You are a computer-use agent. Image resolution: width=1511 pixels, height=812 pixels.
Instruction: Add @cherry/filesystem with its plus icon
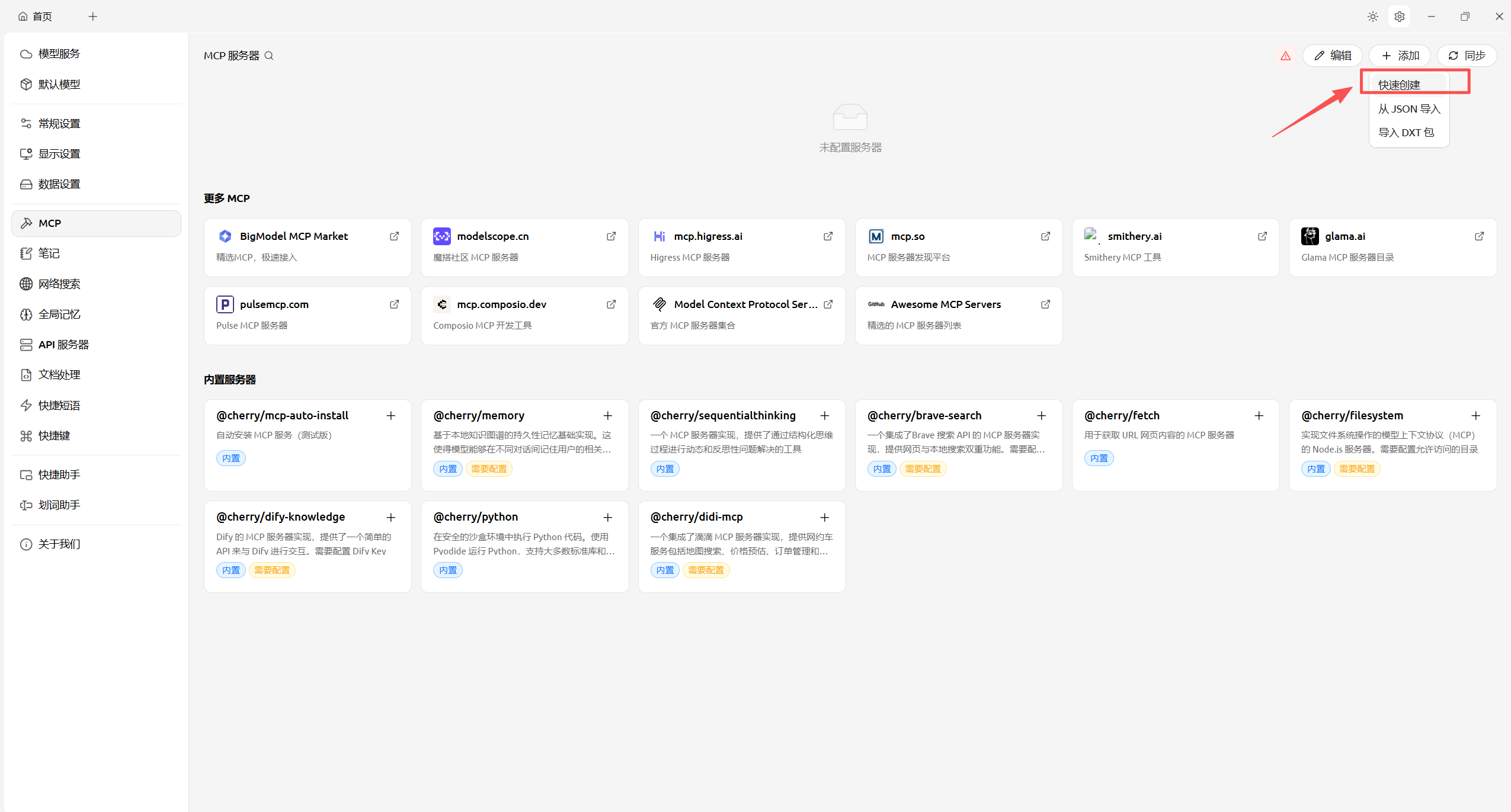point(1475,416)
